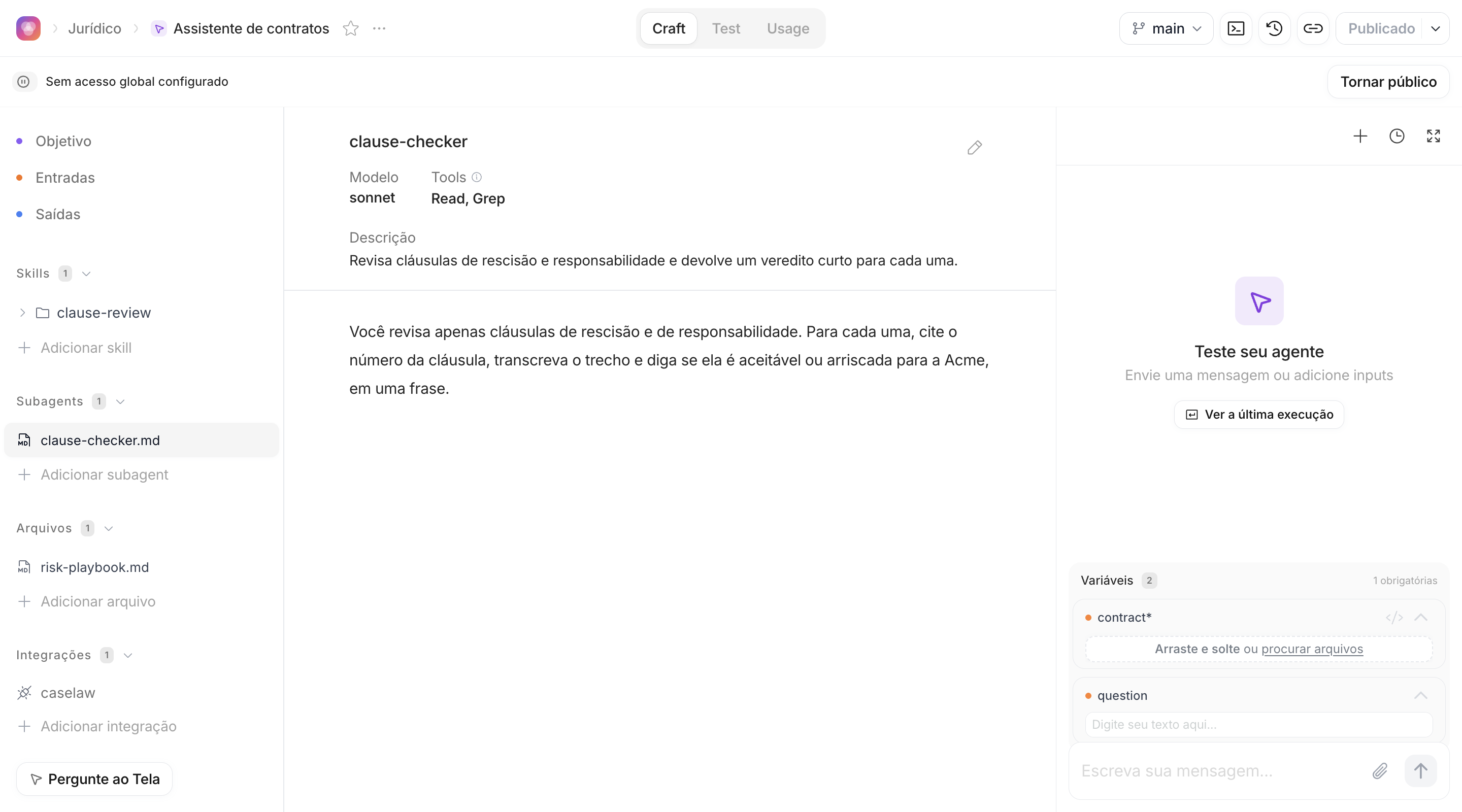
Task: Switch to the Test tab
Action: pos(726,28)
